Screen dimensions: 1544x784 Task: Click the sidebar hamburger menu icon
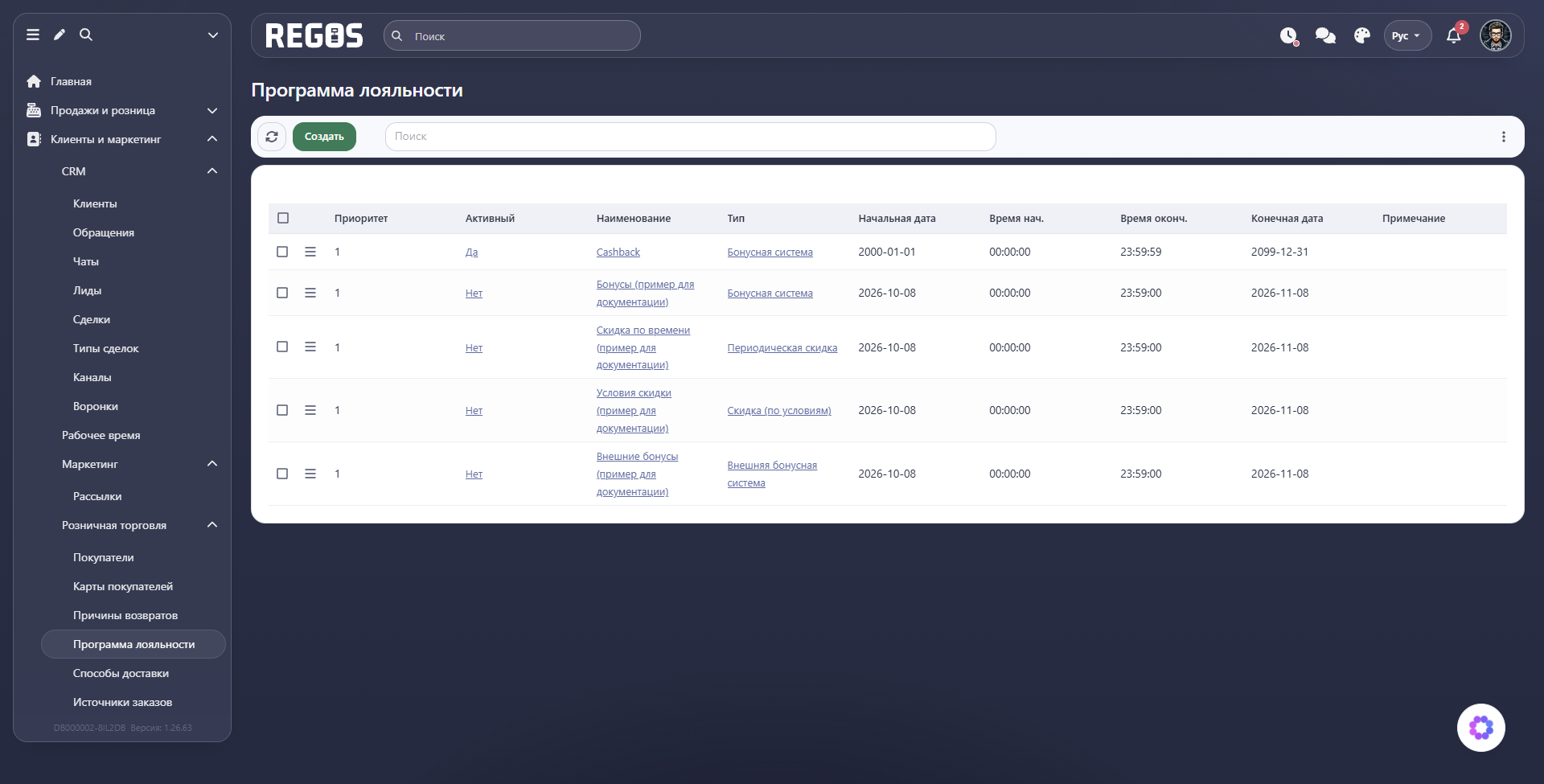point(33,35)
